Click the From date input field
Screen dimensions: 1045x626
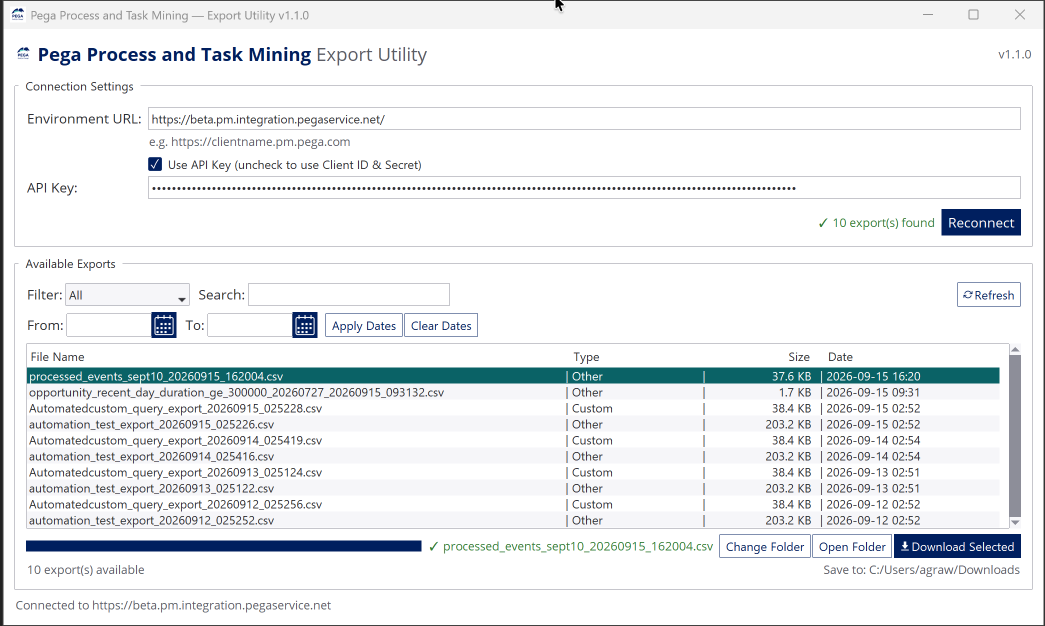(109, 325)
